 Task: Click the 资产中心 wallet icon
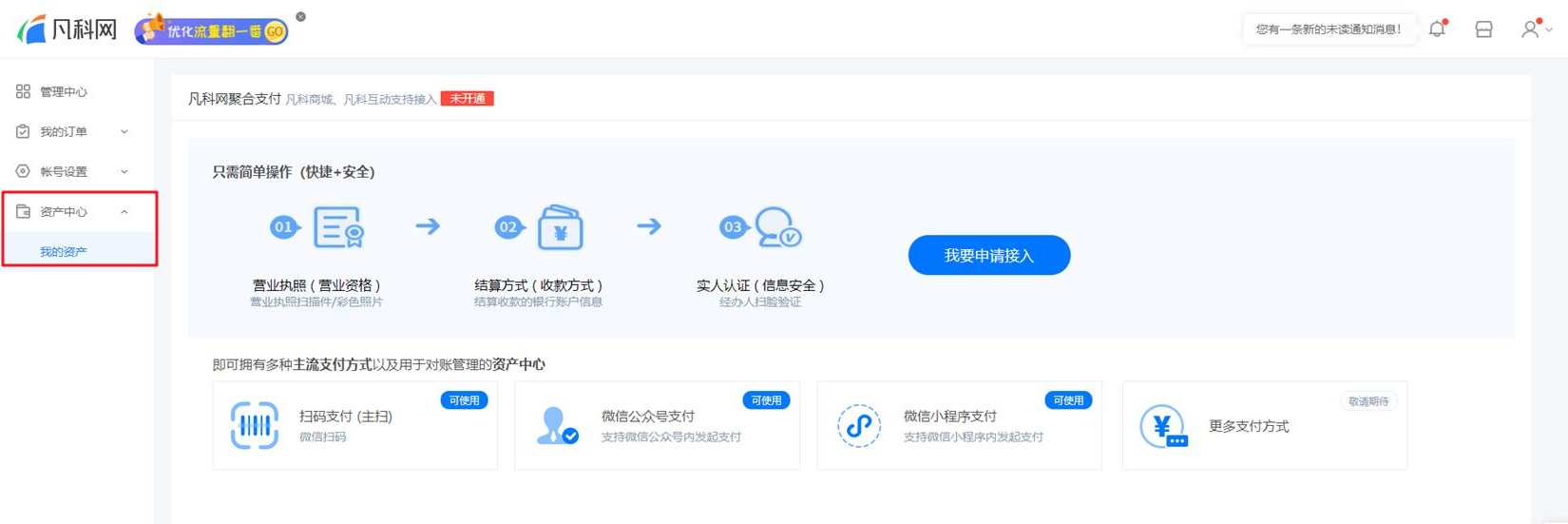pos(23,211)
